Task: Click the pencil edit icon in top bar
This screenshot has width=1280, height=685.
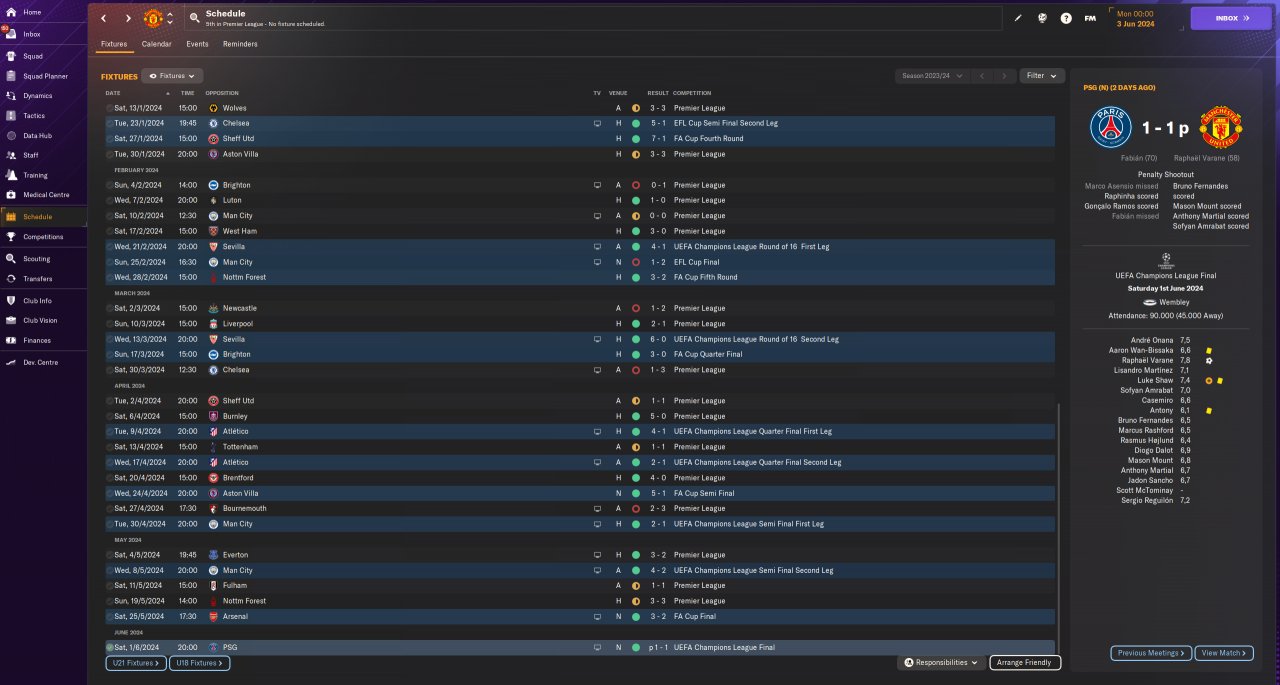Action: click(1019, 18)
